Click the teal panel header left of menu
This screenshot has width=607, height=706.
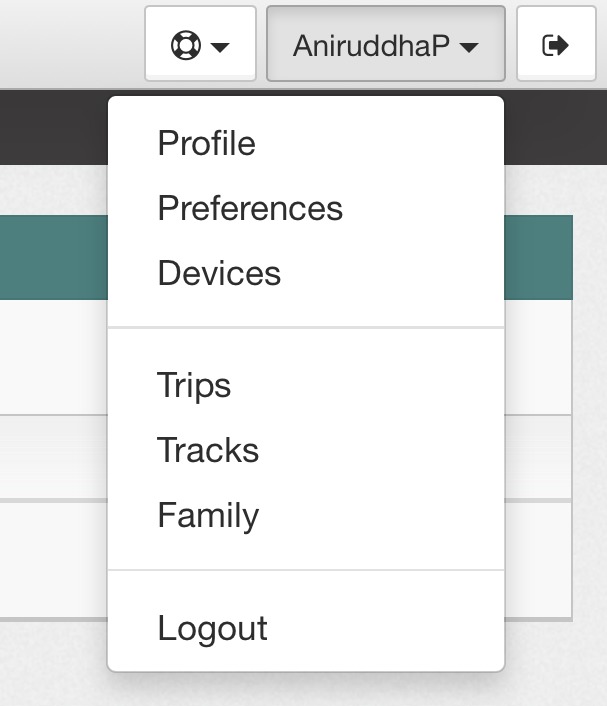(50, 257)
